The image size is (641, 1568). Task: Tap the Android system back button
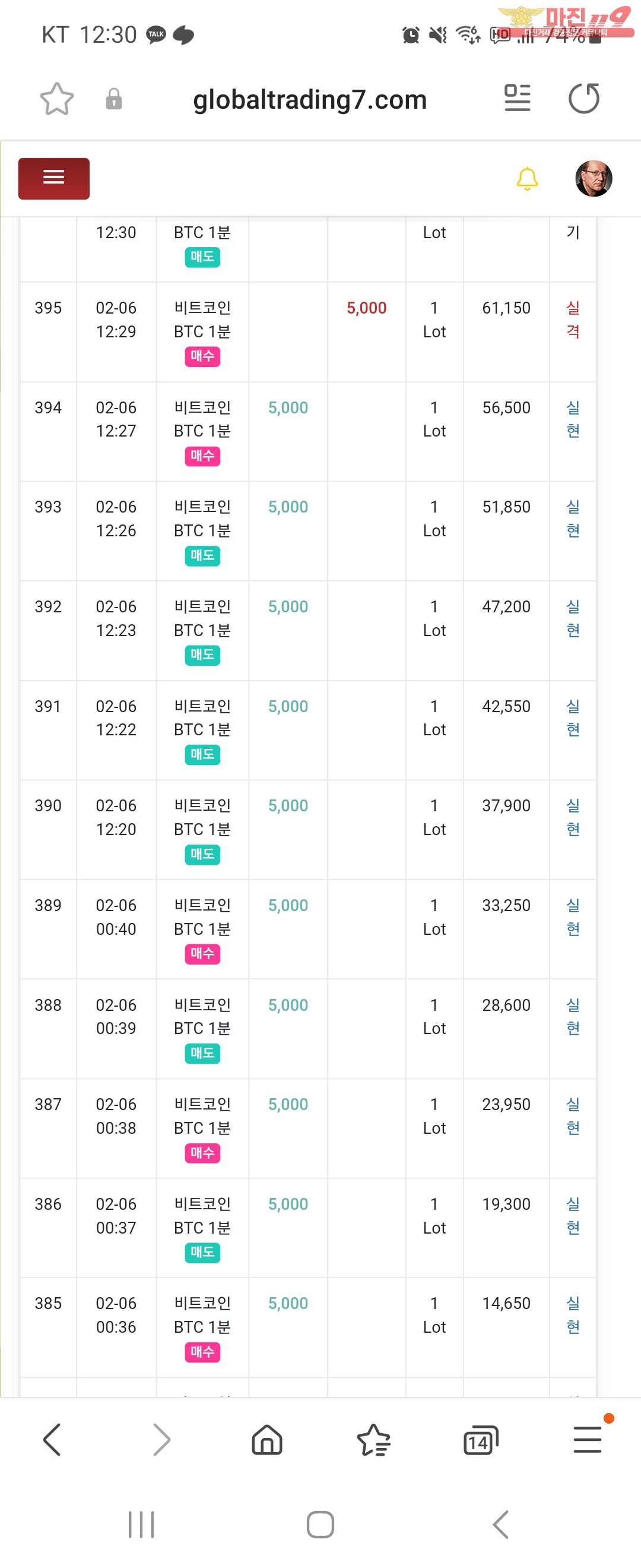pos(500,1525)
